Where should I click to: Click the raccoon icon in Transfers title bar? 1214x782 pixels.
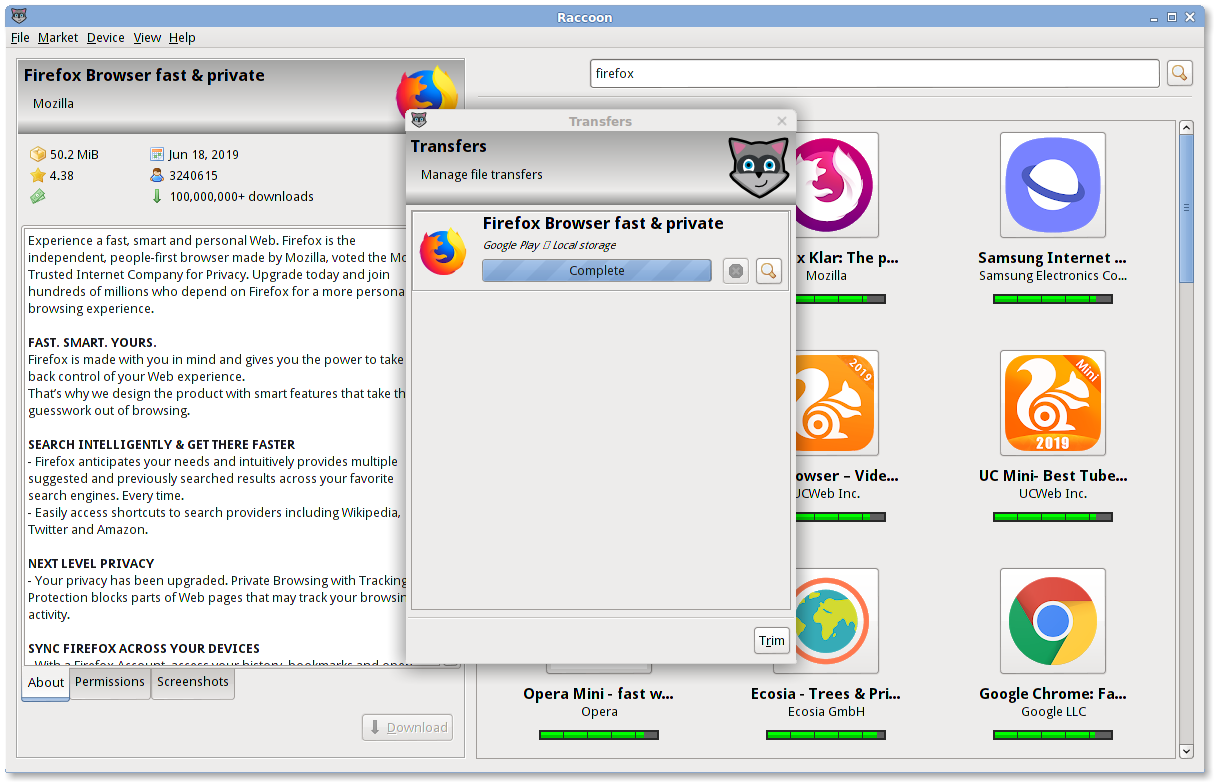[x=419, y=120]
